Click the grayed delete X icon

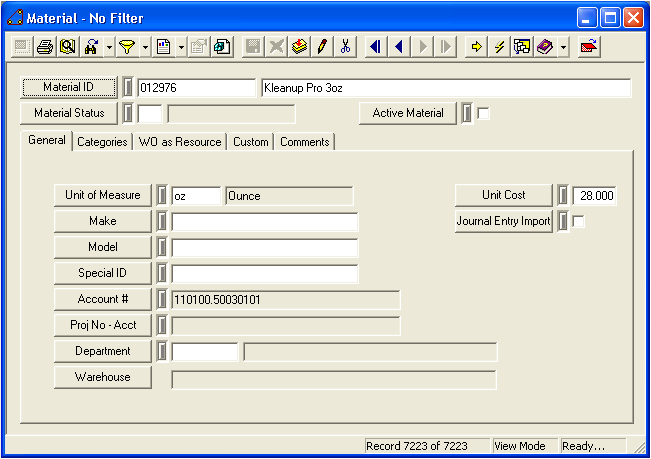pyautogui.click(x=276, y=47)
